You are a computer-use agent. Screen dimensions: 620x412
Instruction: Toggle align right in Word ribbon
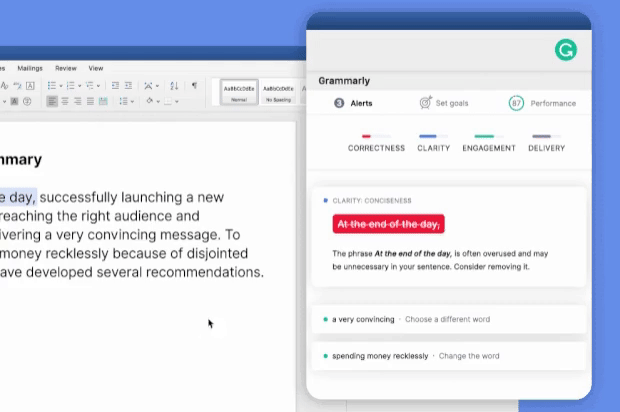(78, 101)
